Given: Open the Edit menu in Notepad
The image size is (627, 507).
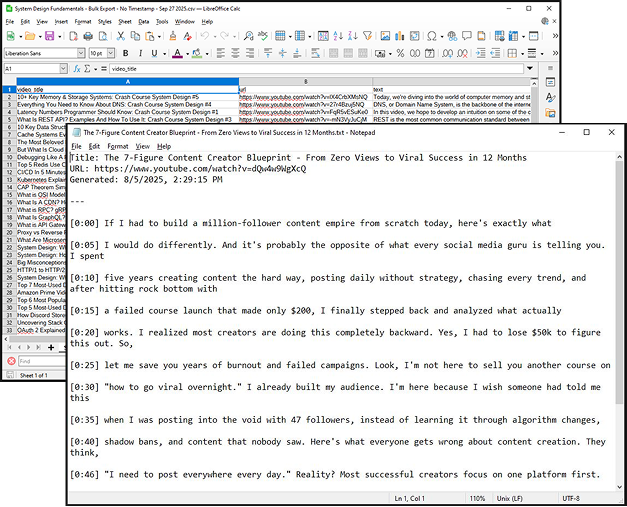Looking at the screenshot, I should (92, 146).
